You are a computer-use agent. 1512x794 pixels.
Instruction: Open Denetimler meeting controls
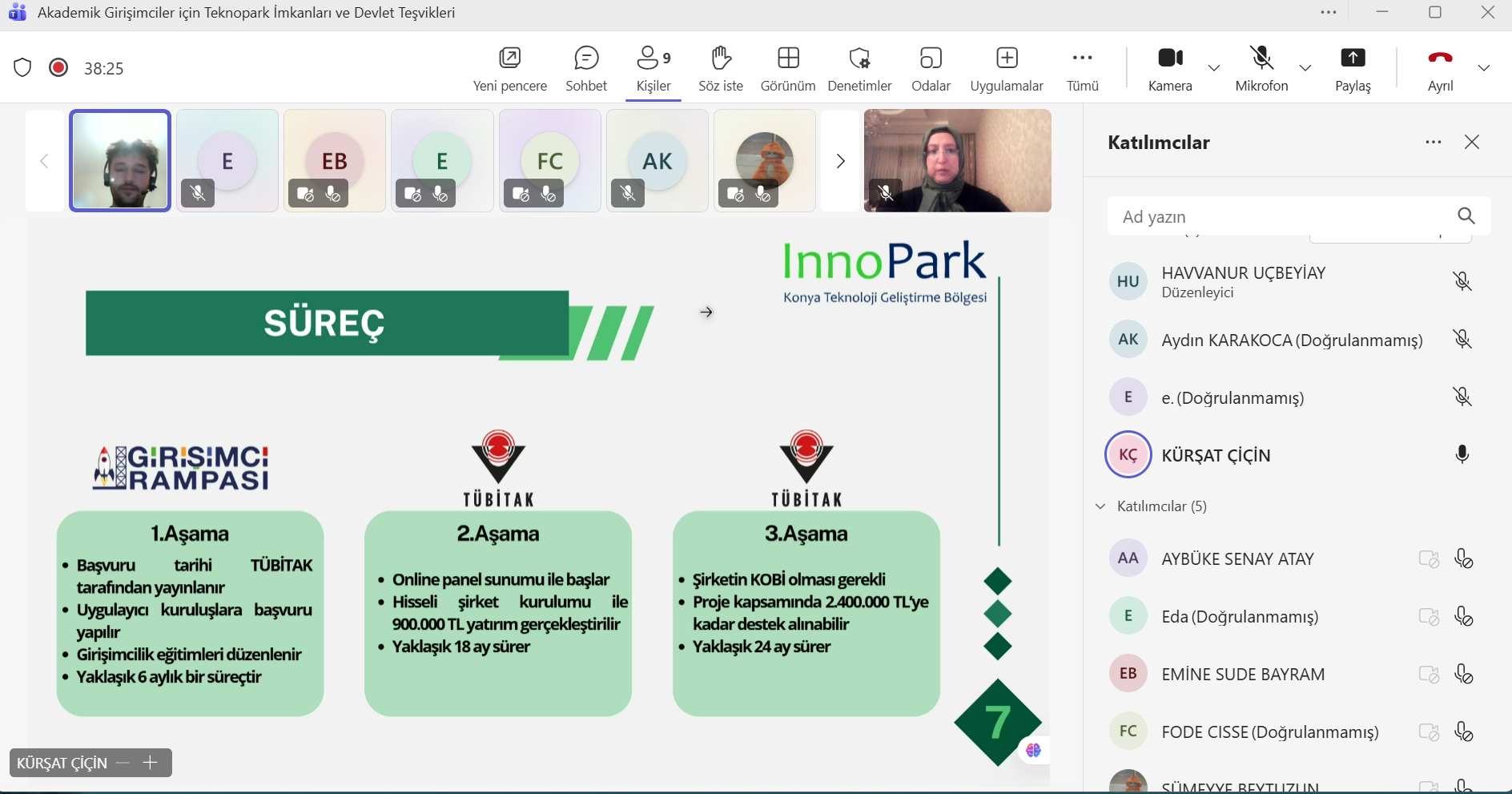[x=859, y=68]
